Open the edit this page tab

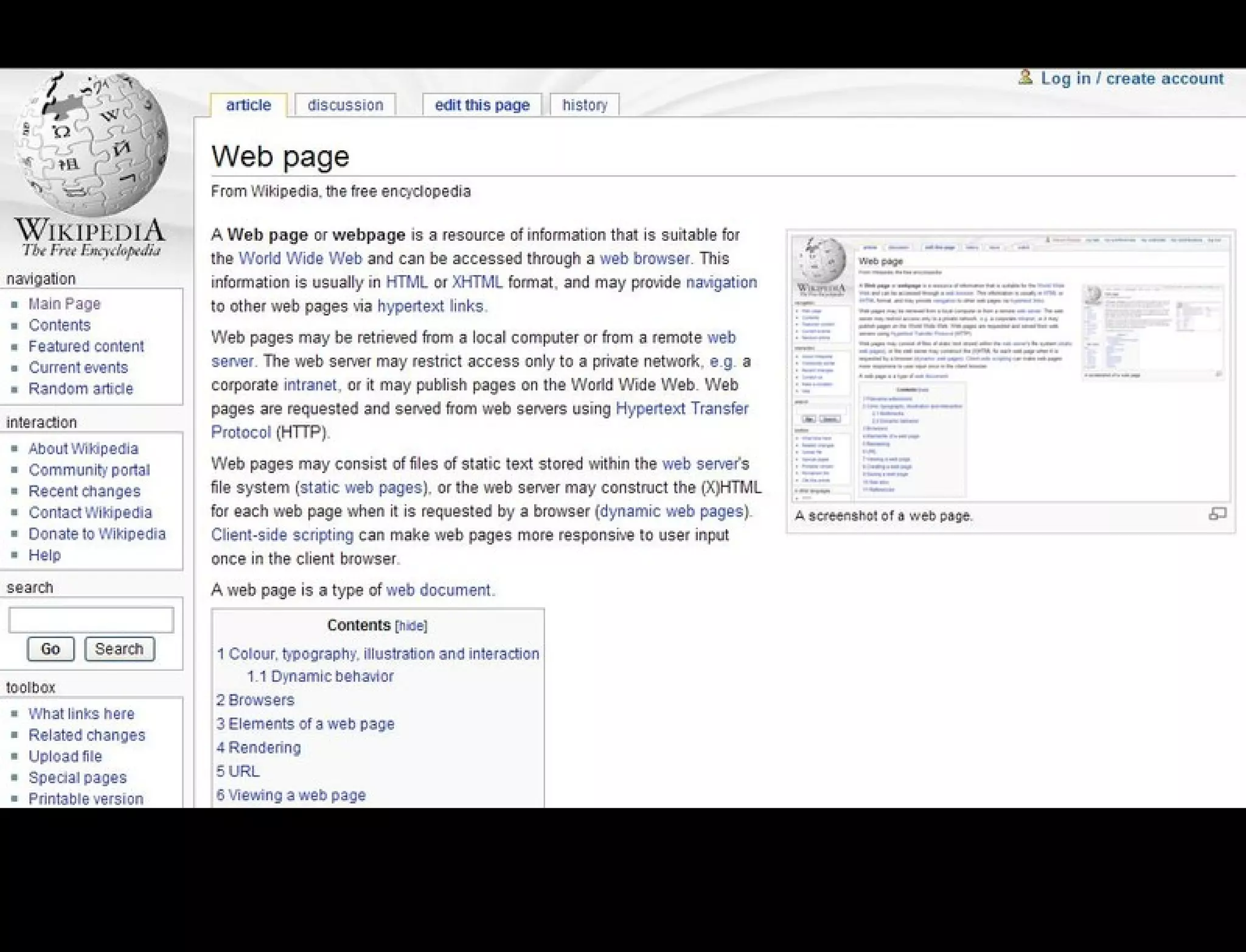[482, 105]
